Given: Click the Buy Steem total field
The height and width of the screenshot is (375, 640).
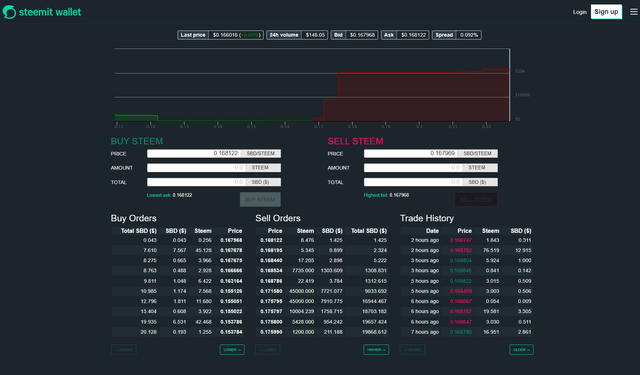Looking at the screenshot, I should point(196,182).
